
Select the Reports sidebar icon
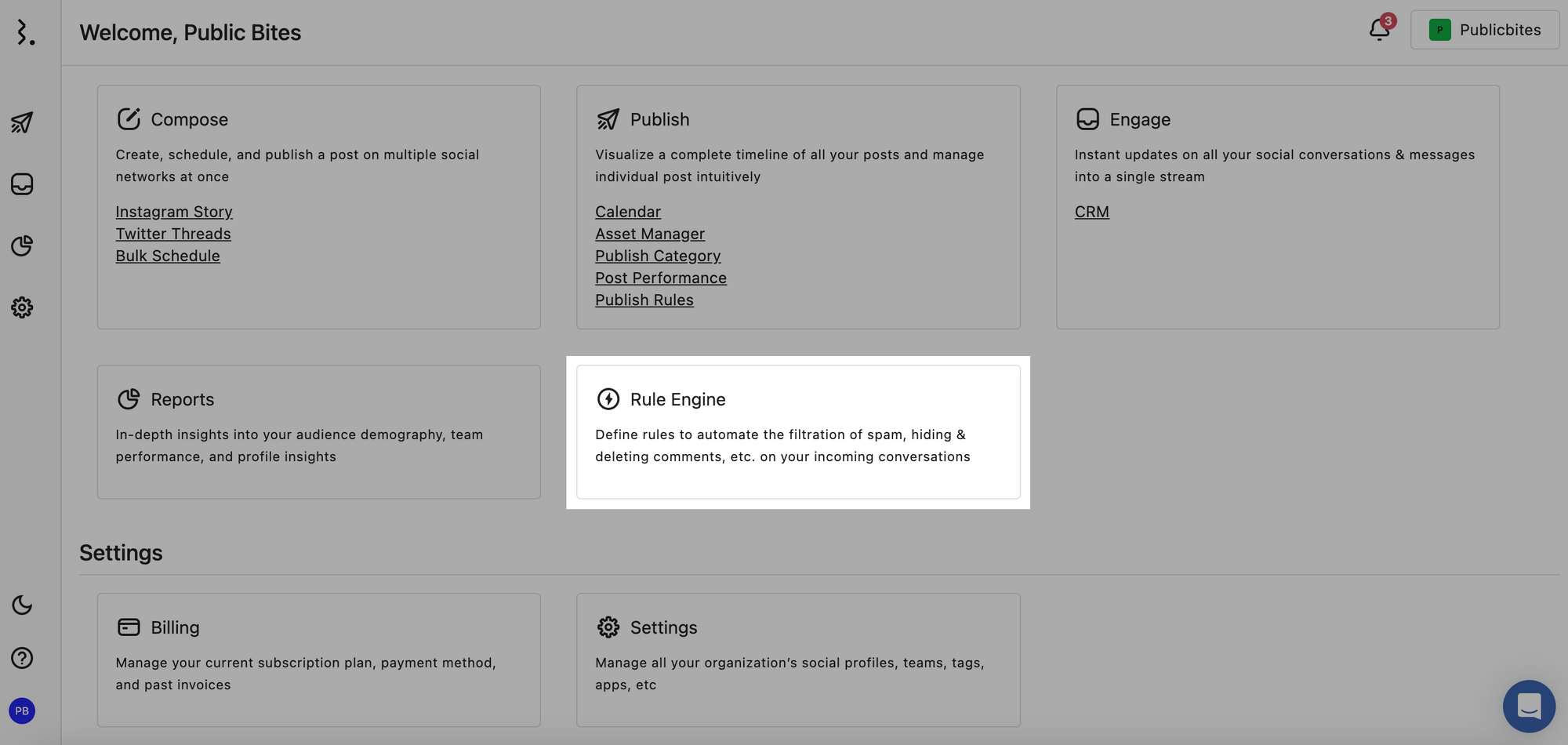coord(22,245)
